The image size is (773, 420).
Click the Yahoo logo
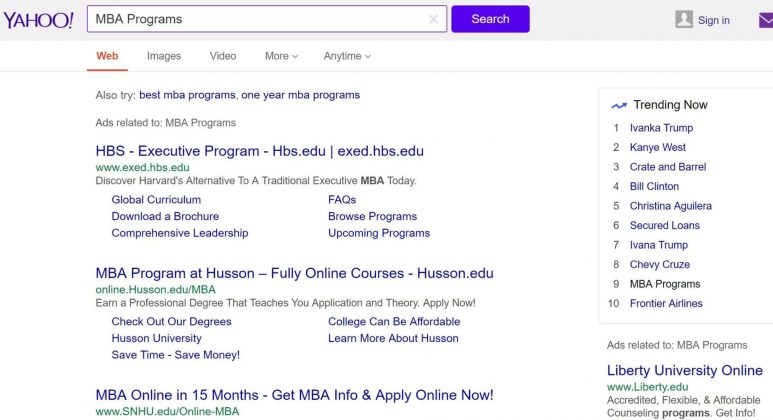tap(38, 20)
